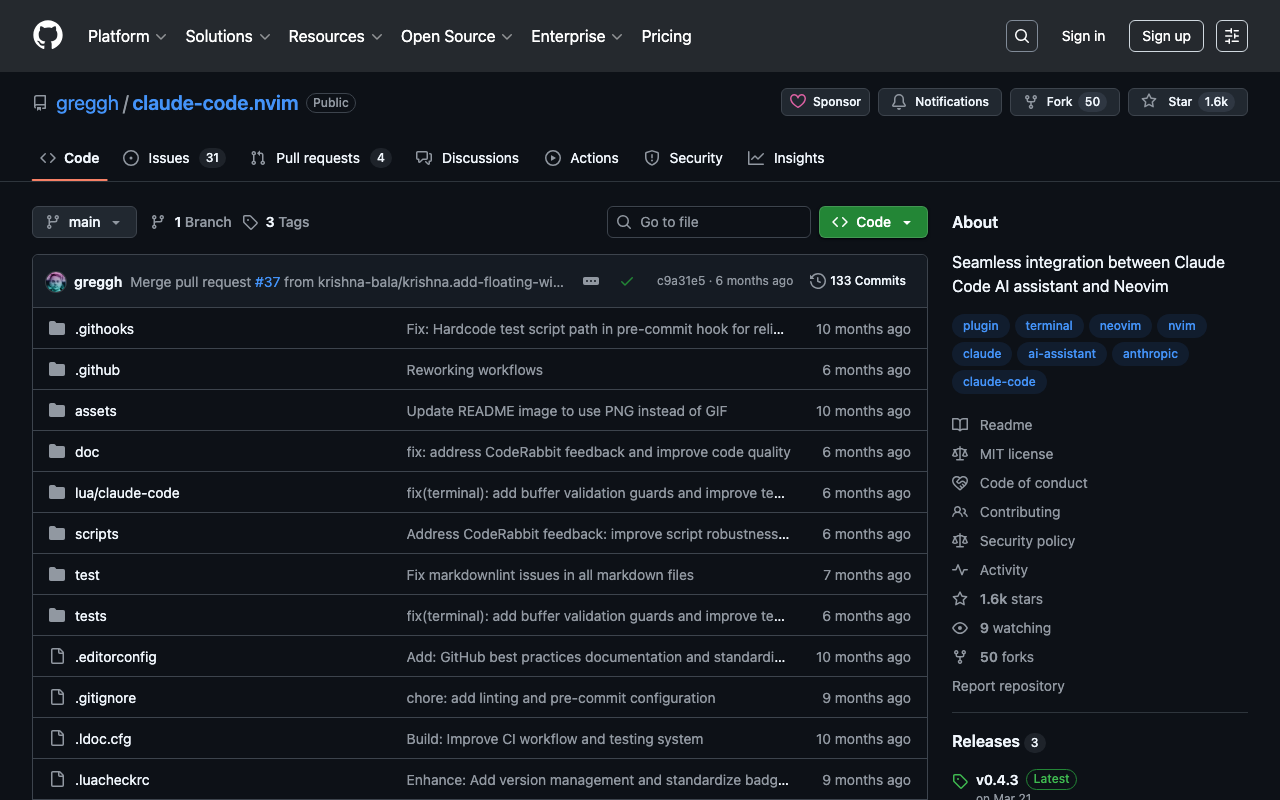Click the green check status icon

click(x=627, y=281)
